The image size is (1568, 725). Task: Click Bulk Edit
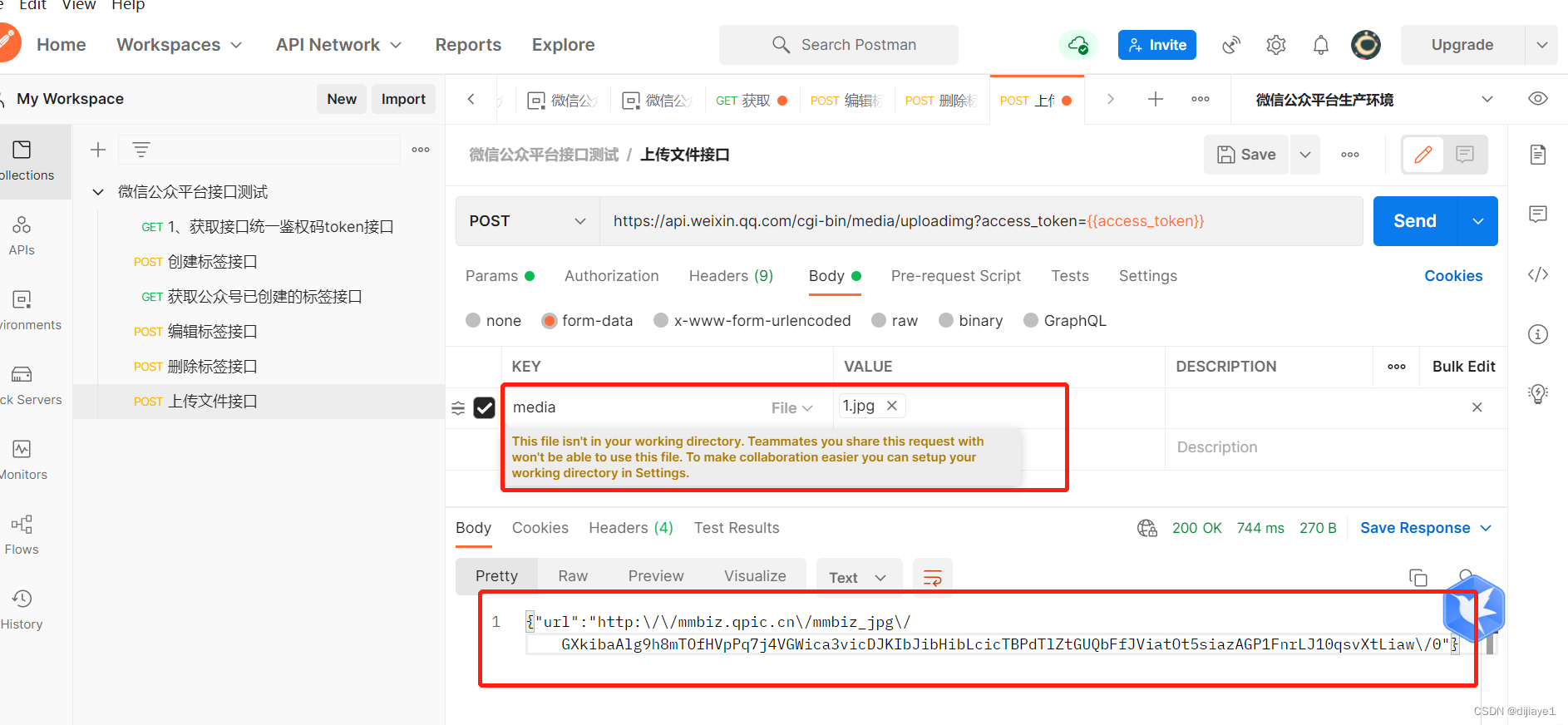[x=1463, y=367]
